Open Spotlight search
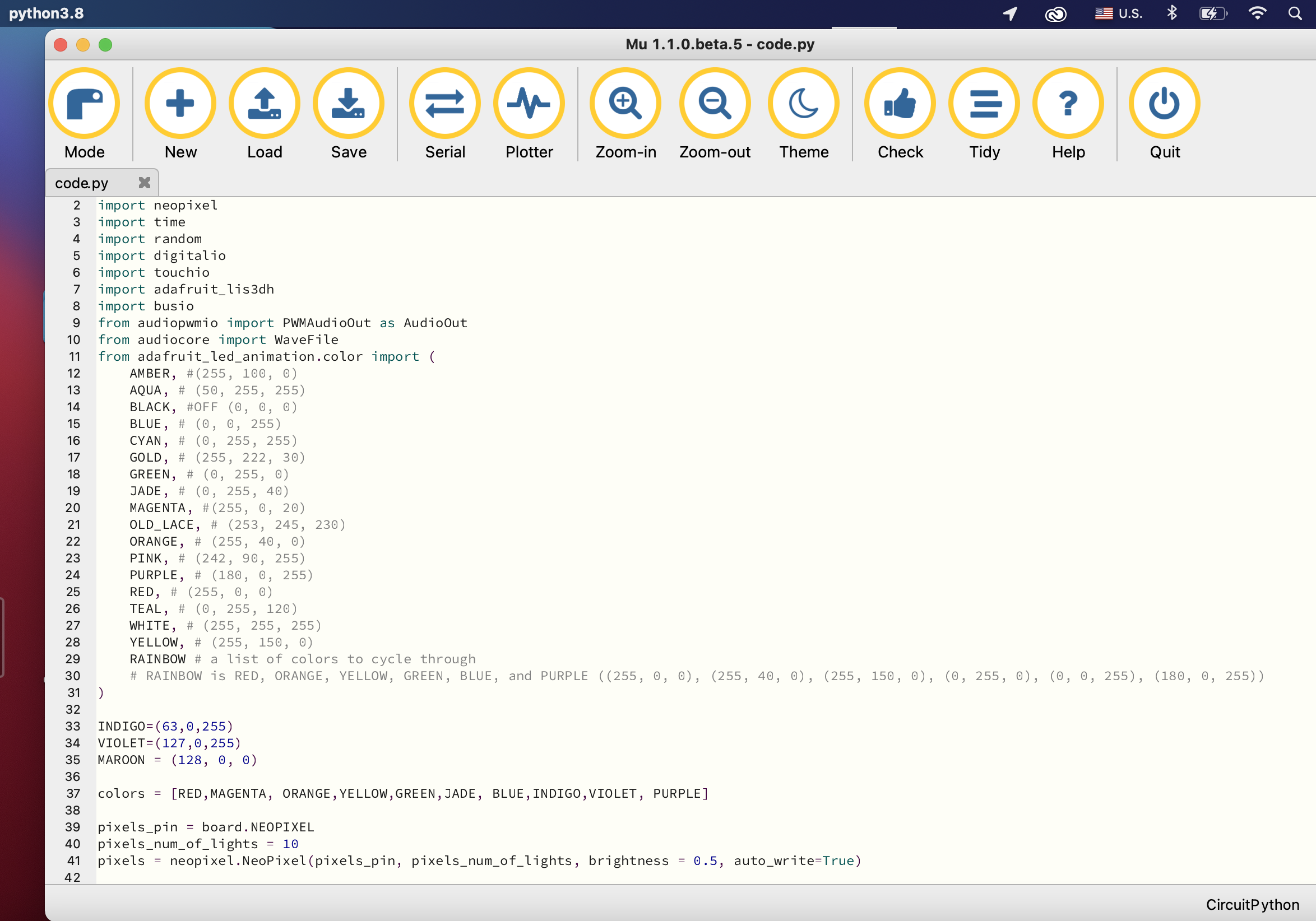 [x=1295, y=13]
